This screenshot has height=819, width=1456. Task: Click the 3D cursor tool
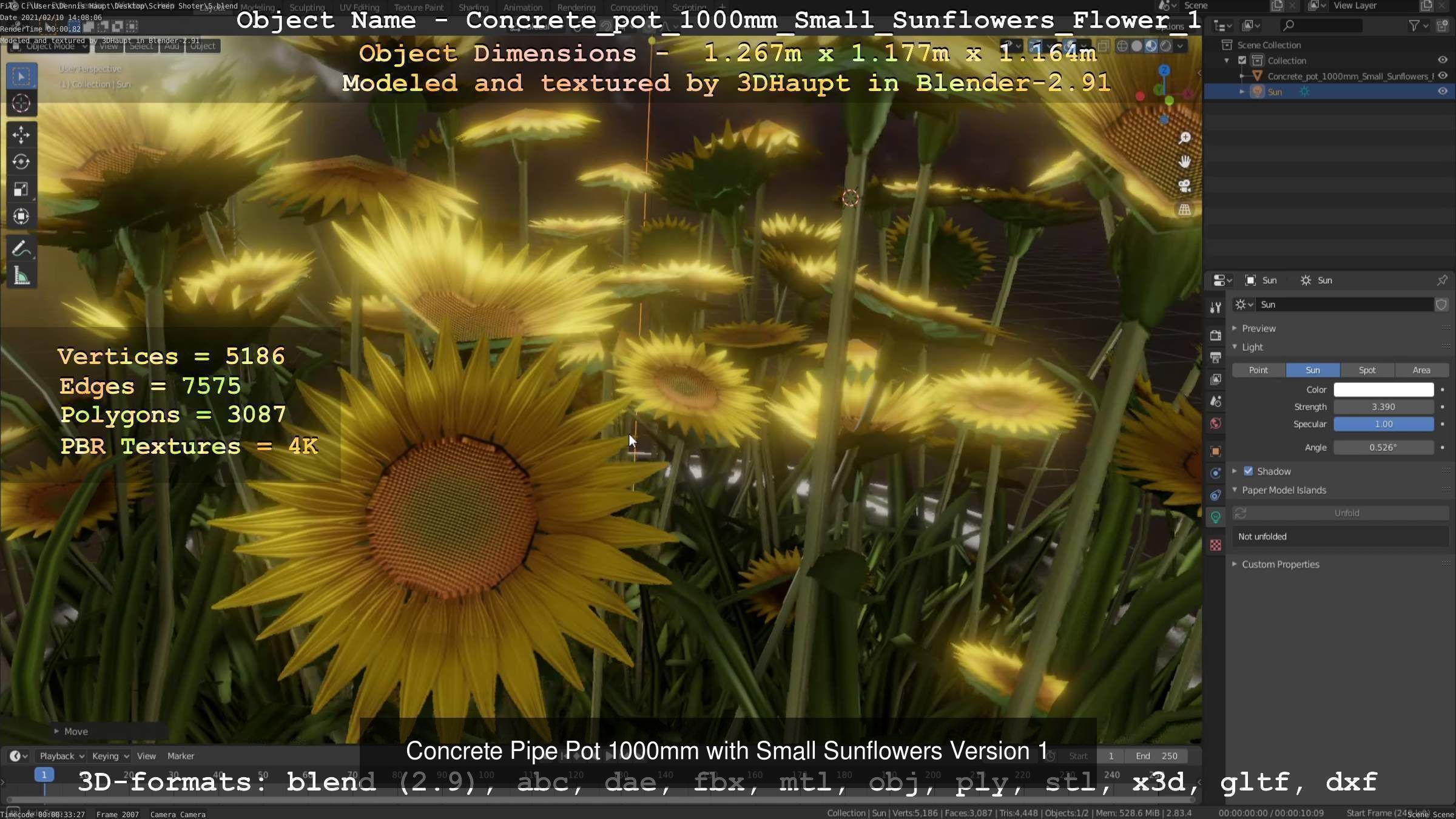pyautogui.click(x=21, y=103)
